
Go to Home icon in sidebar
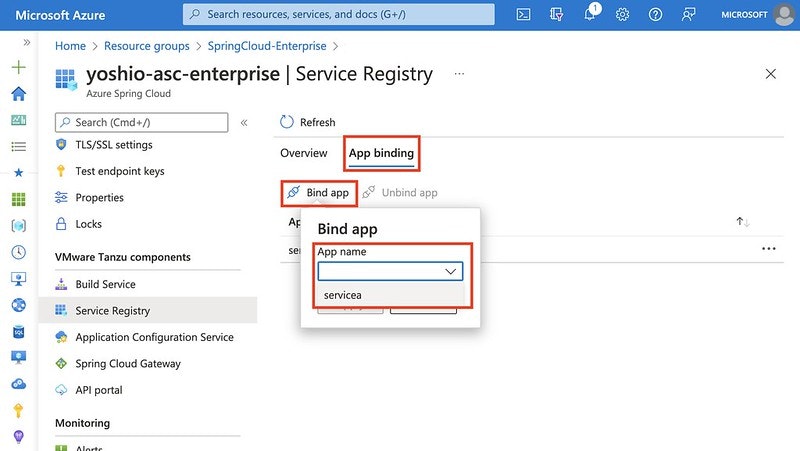(19, 94)
